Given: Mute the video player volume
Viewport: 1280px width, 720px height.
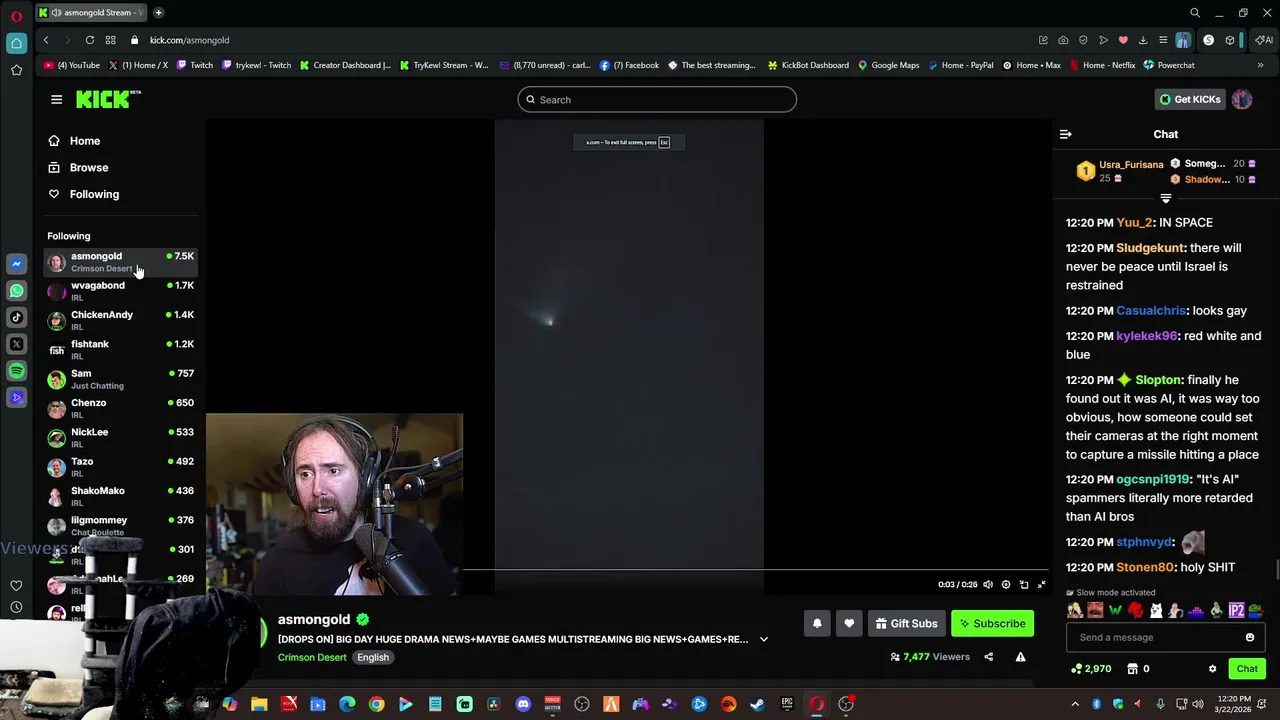Looking at the screenshot, I should (988, 584).
